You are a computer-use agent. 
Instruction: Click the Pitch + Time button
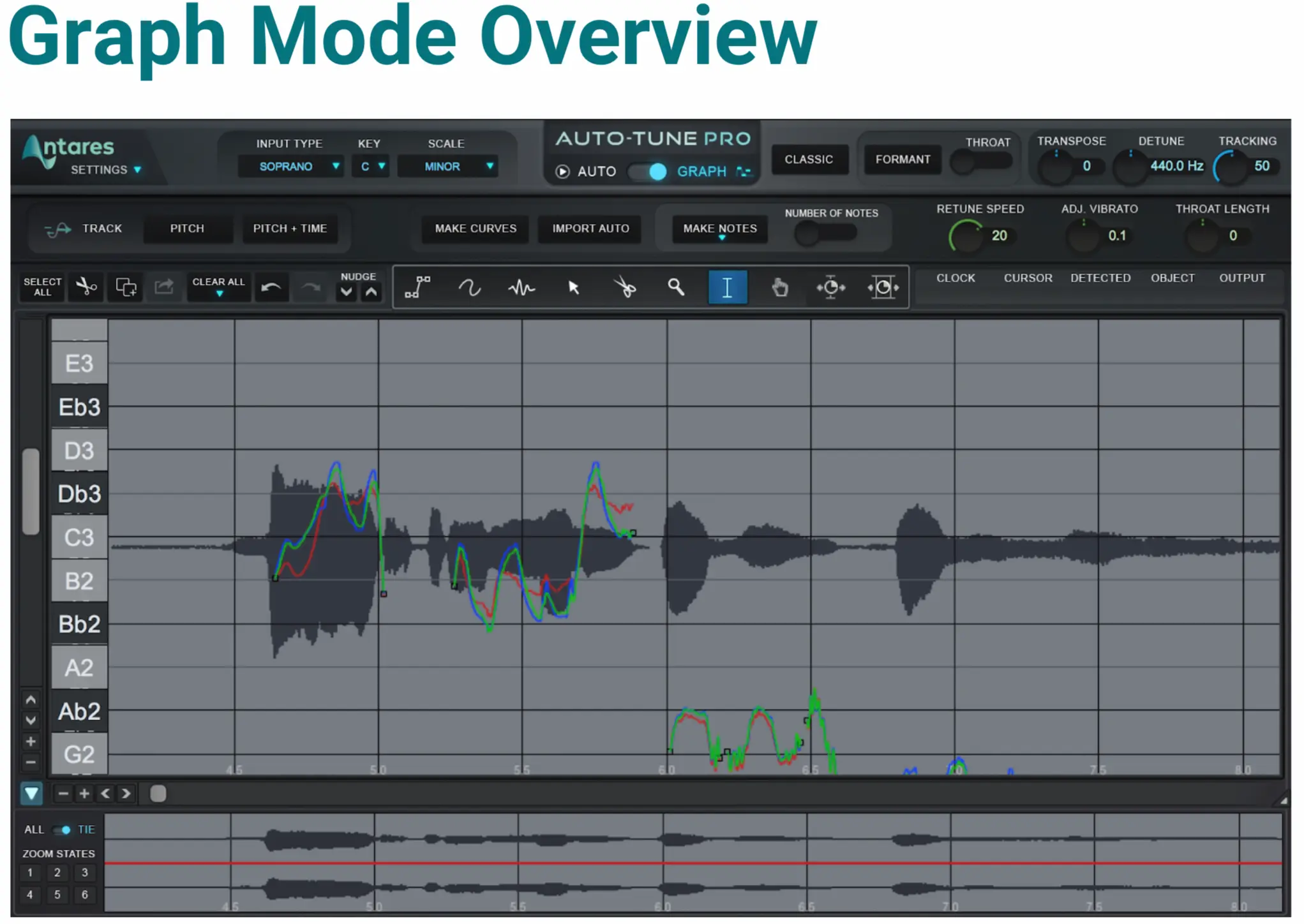[x=290, y=229]
